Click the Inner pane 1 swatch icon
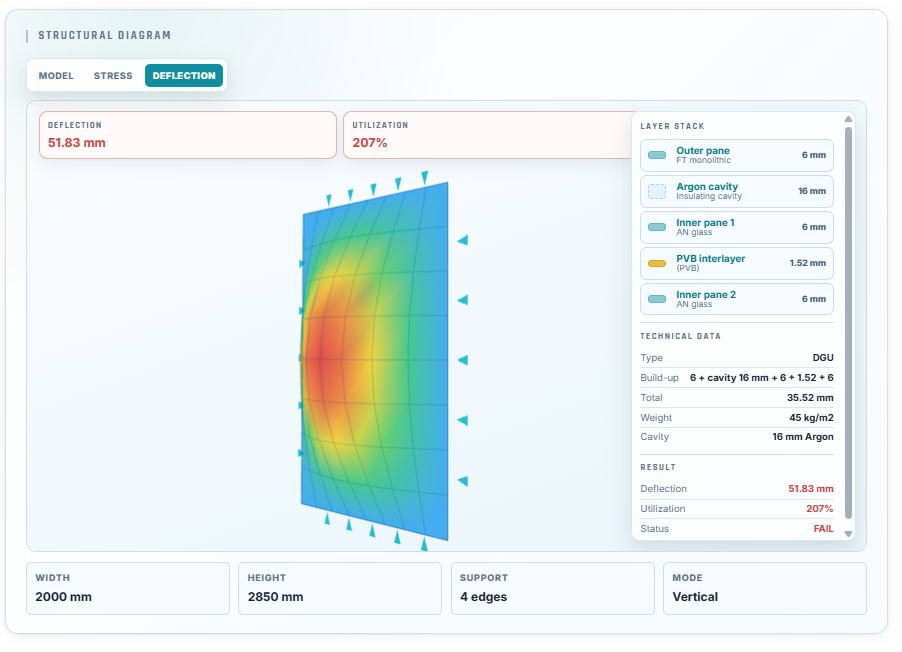The width and height of the screenshot is (902, 652). pyautogui.click(x=657, y=227)
